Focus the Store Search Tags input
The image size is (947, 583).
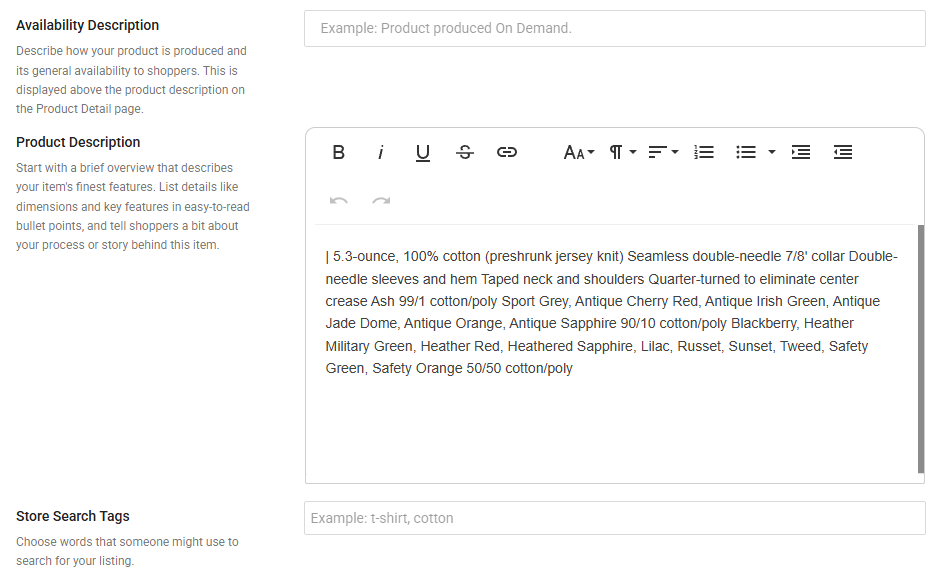point(614,518)
